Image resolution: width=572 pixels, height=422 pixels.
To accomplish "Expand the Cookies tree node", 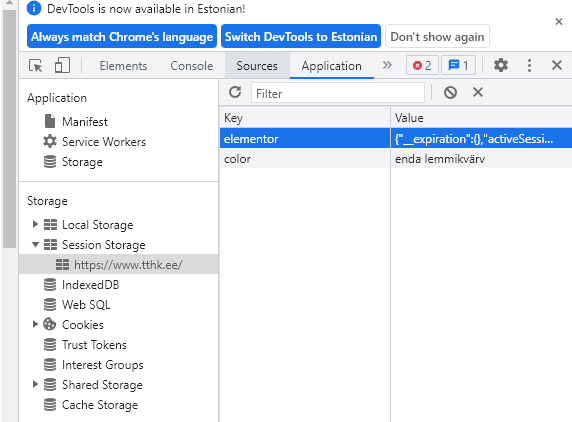I will (35, 324).
